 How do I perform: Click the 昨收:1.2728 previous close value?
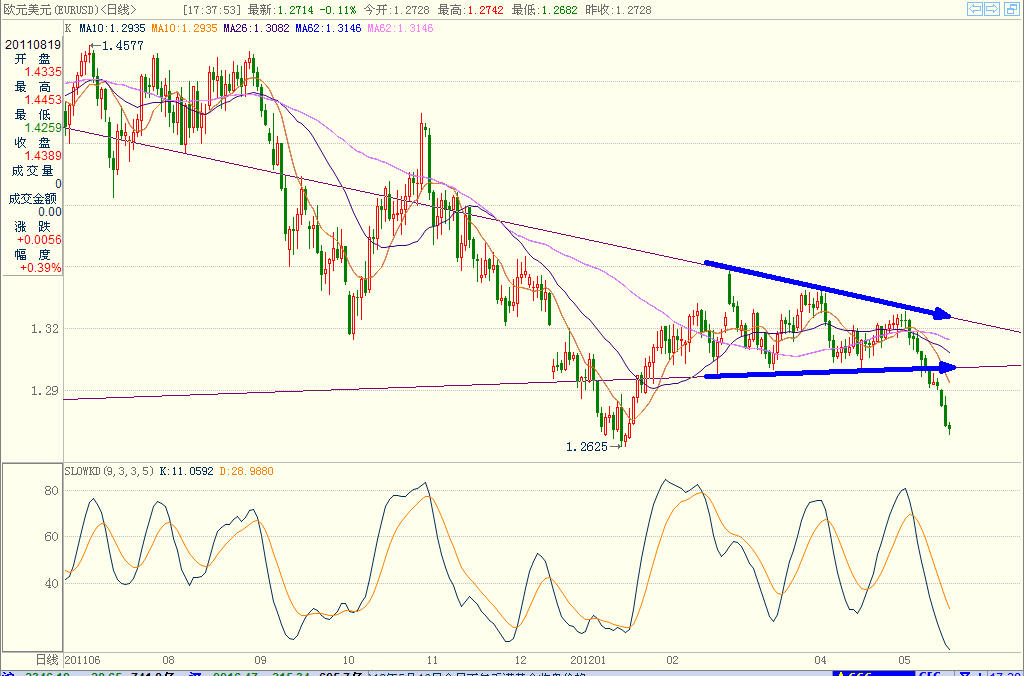(x=618, y=10)
